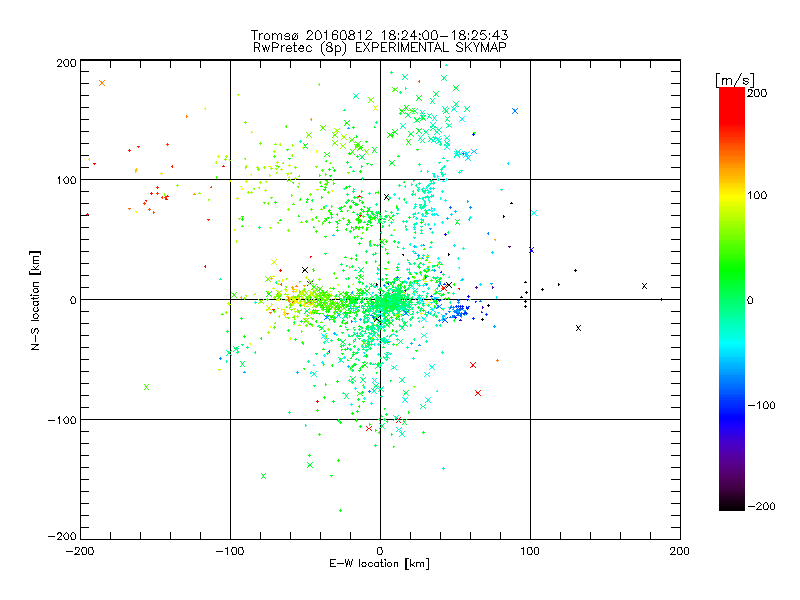
Task: Select the blue X marker near the top right at about N-S 160
Action: [x=515, y=111]
